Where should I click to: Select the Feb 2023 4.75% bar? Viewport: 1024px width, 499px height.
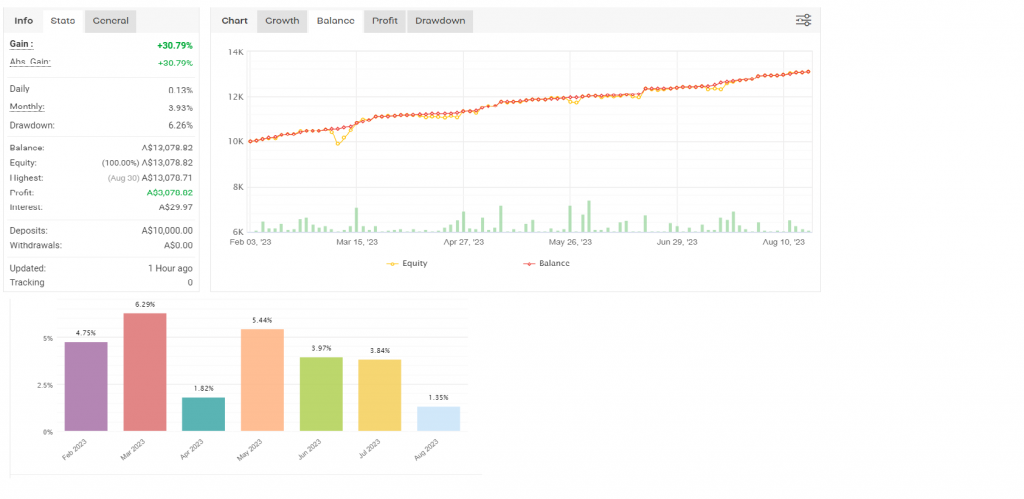click(x=87, y=386)
